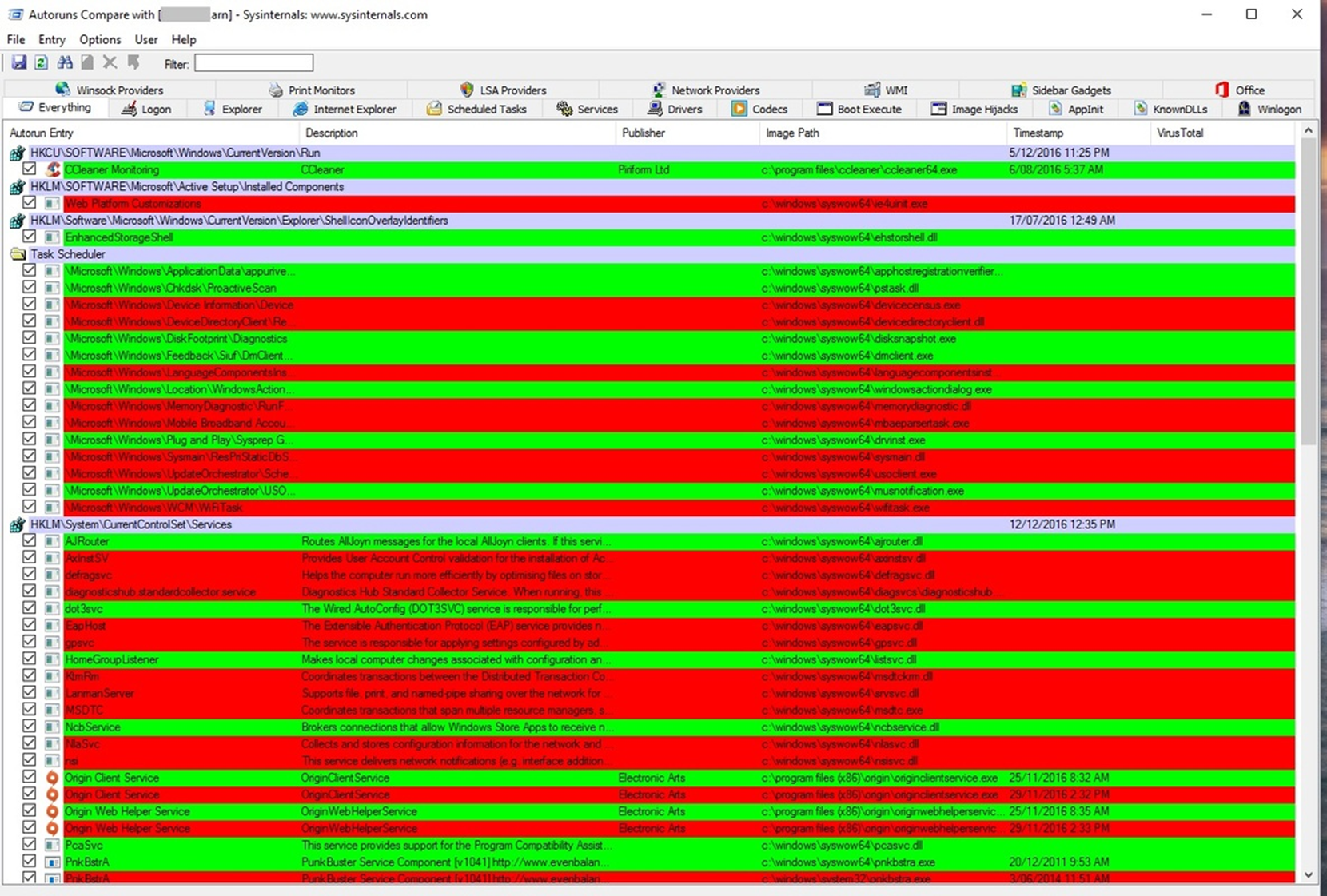Click the Refresh toolbar icon
Image resolution: width=1327 pixels, height=896 pixels.
[42, 62]
